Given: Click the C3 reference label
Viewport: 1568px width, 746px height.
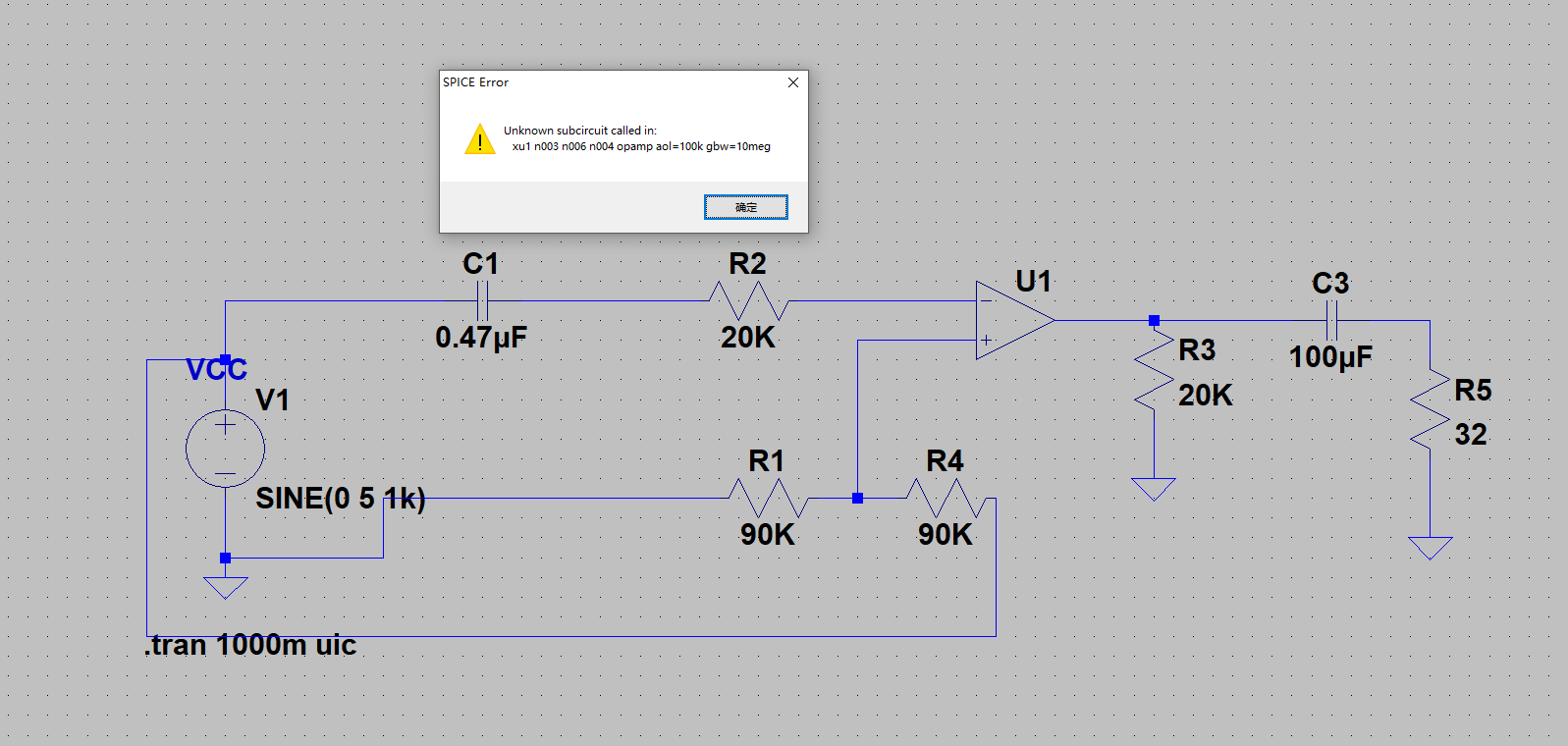Looking at the screenshot, I should 1330,284.
